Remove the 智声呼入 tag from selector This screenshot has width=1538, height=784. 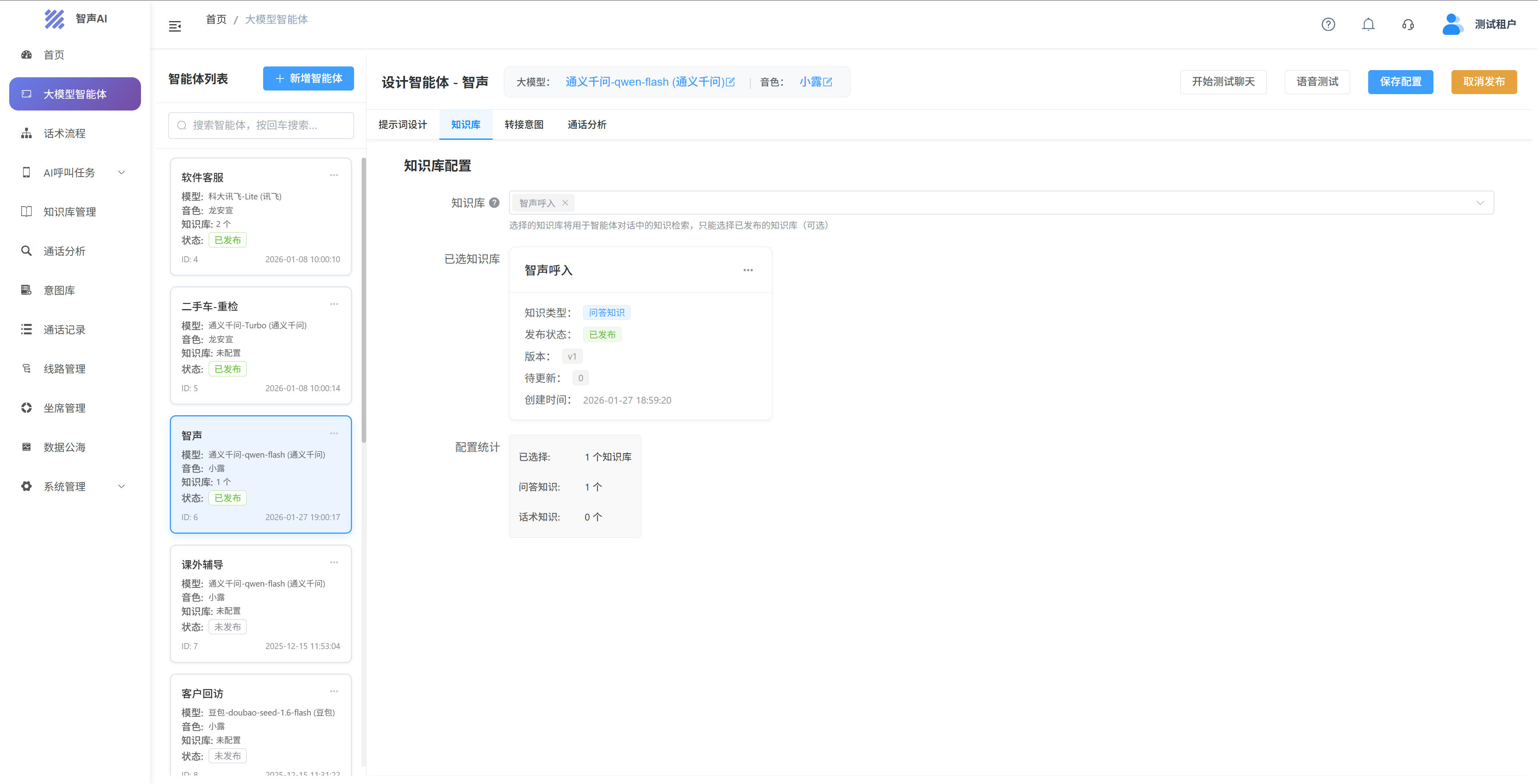pyautogui.click(x=565, y=203)
